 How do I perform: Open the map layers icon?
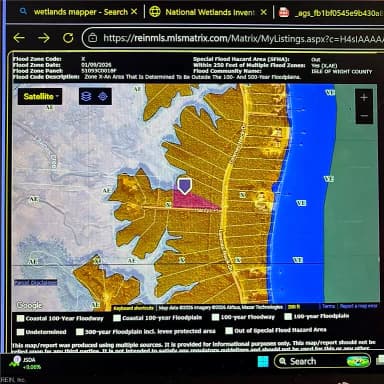click(x=86, y=97)
